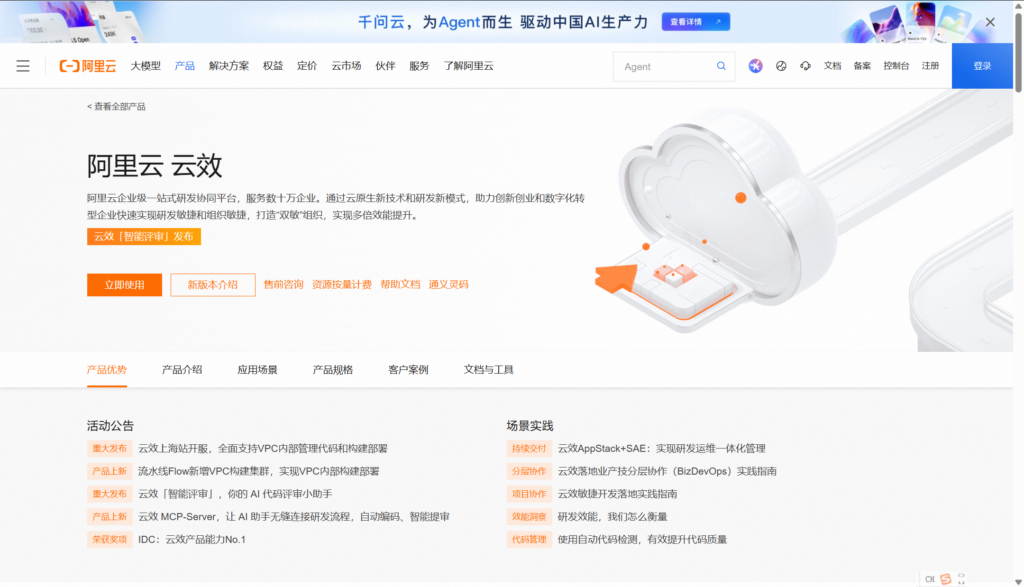This screenshot has height=587, width=1024.
Task: Click the 活动公告 heading
Action: coord(110,426)
